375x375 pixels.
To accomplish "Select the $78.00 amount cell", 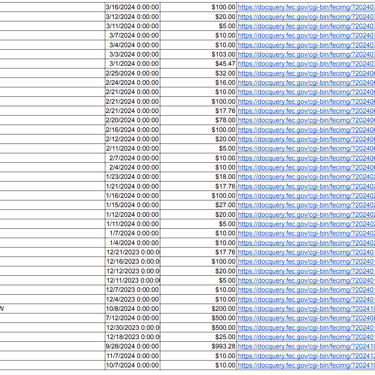I will click(198, 120).
